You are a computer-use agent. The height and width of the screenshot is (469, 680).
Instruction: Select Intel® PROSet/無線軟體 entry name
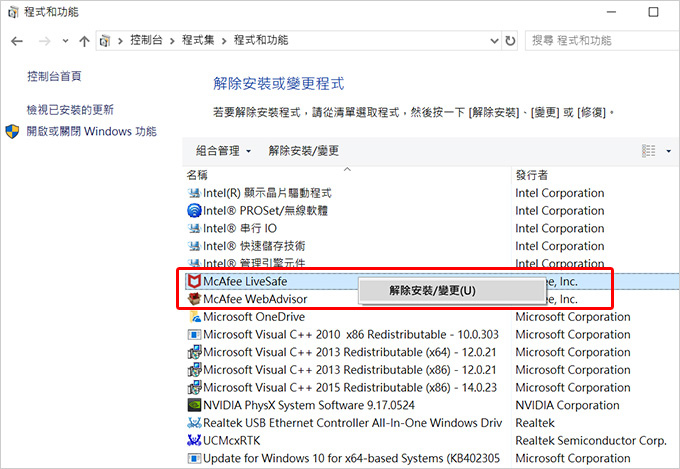265,211
